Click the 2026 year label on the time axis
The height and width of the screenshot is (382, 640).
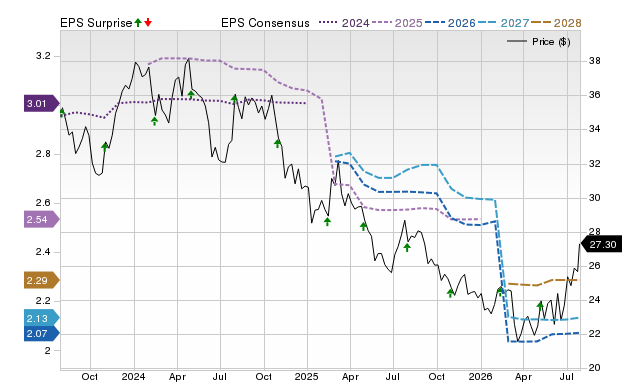(x=480, y=376)
